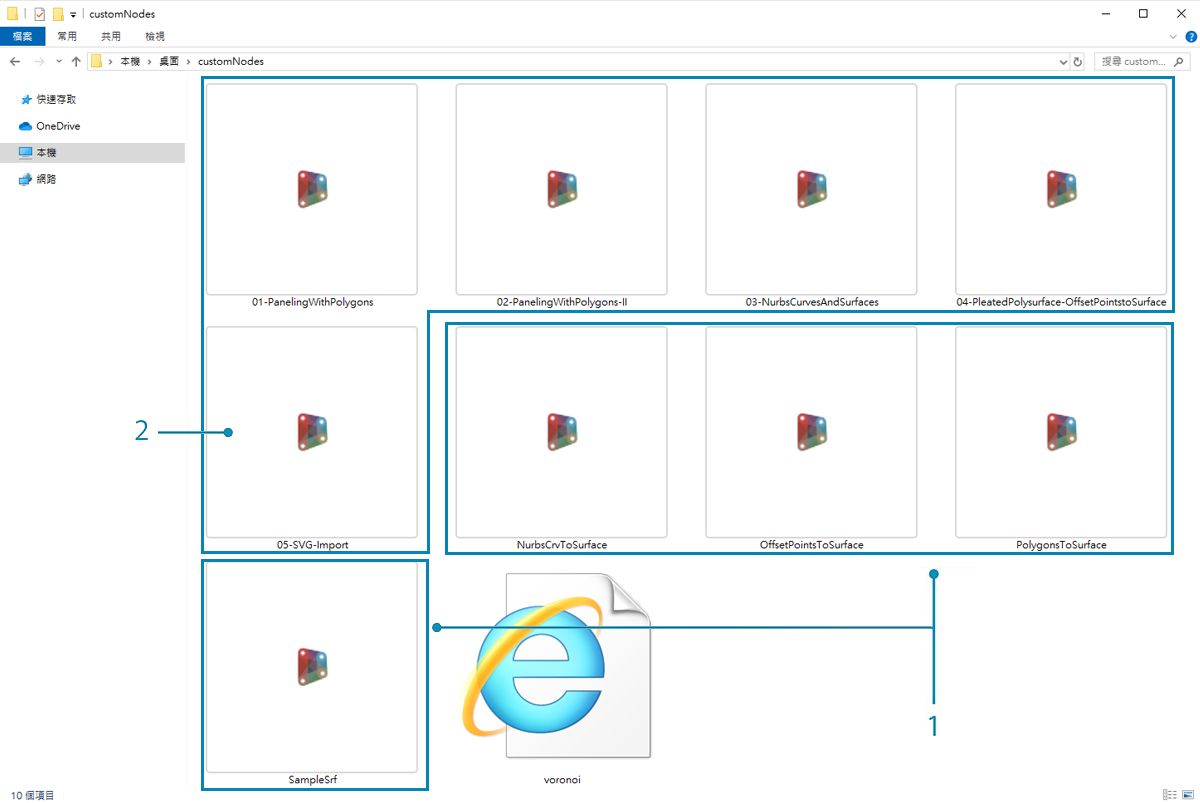
Task: Select the 01-PanelingWithPolygons file thumbnail
Action: (x=312, y=189)
